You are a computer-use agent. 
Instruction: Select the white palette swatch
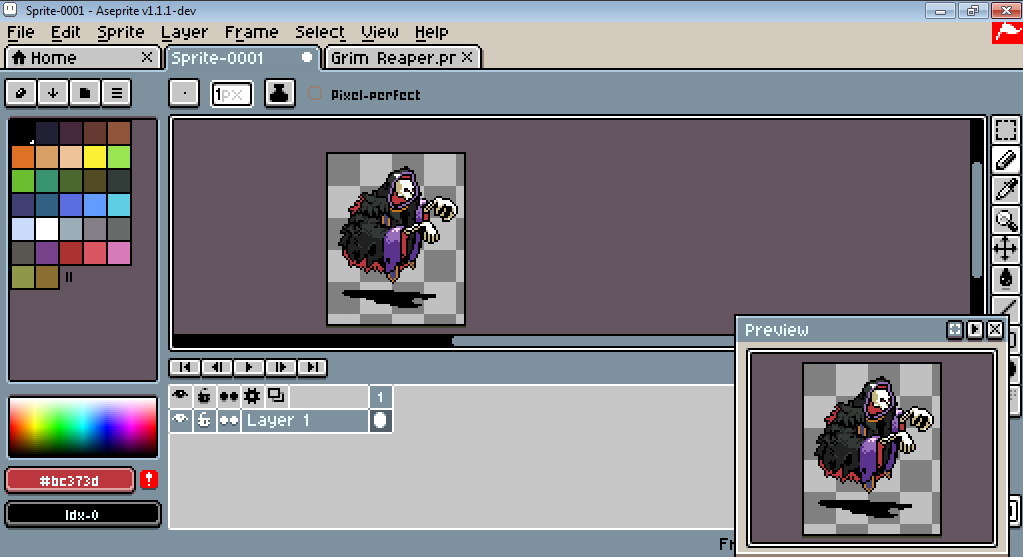[47, 230]
